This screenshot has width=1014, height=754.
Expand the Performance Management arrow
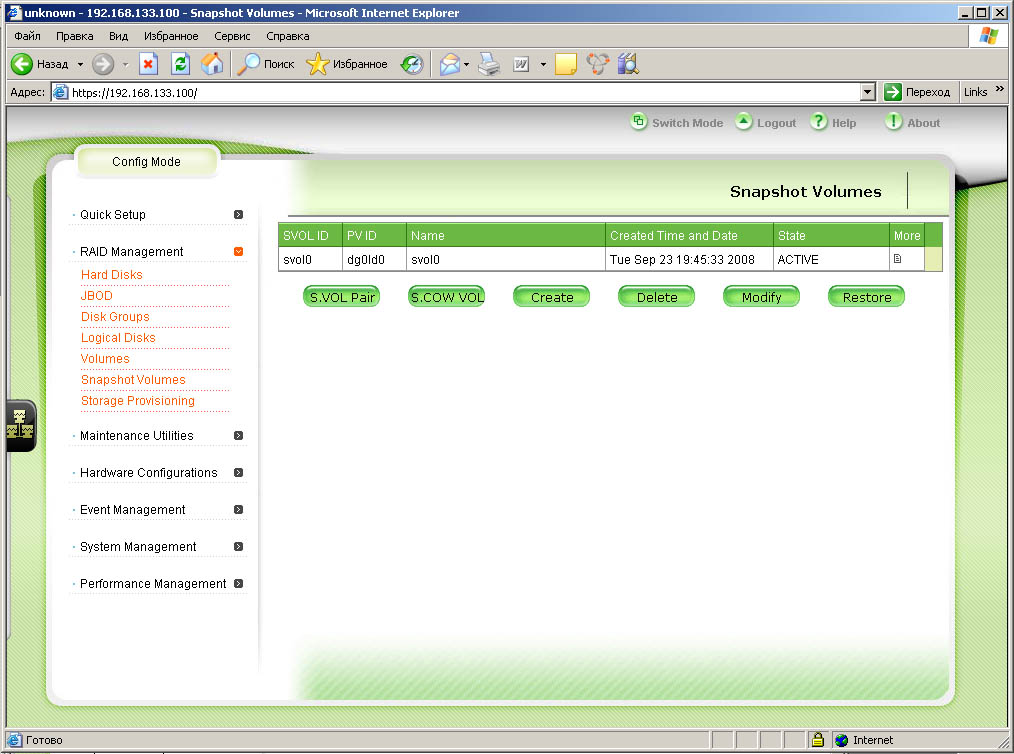[239, 583]
